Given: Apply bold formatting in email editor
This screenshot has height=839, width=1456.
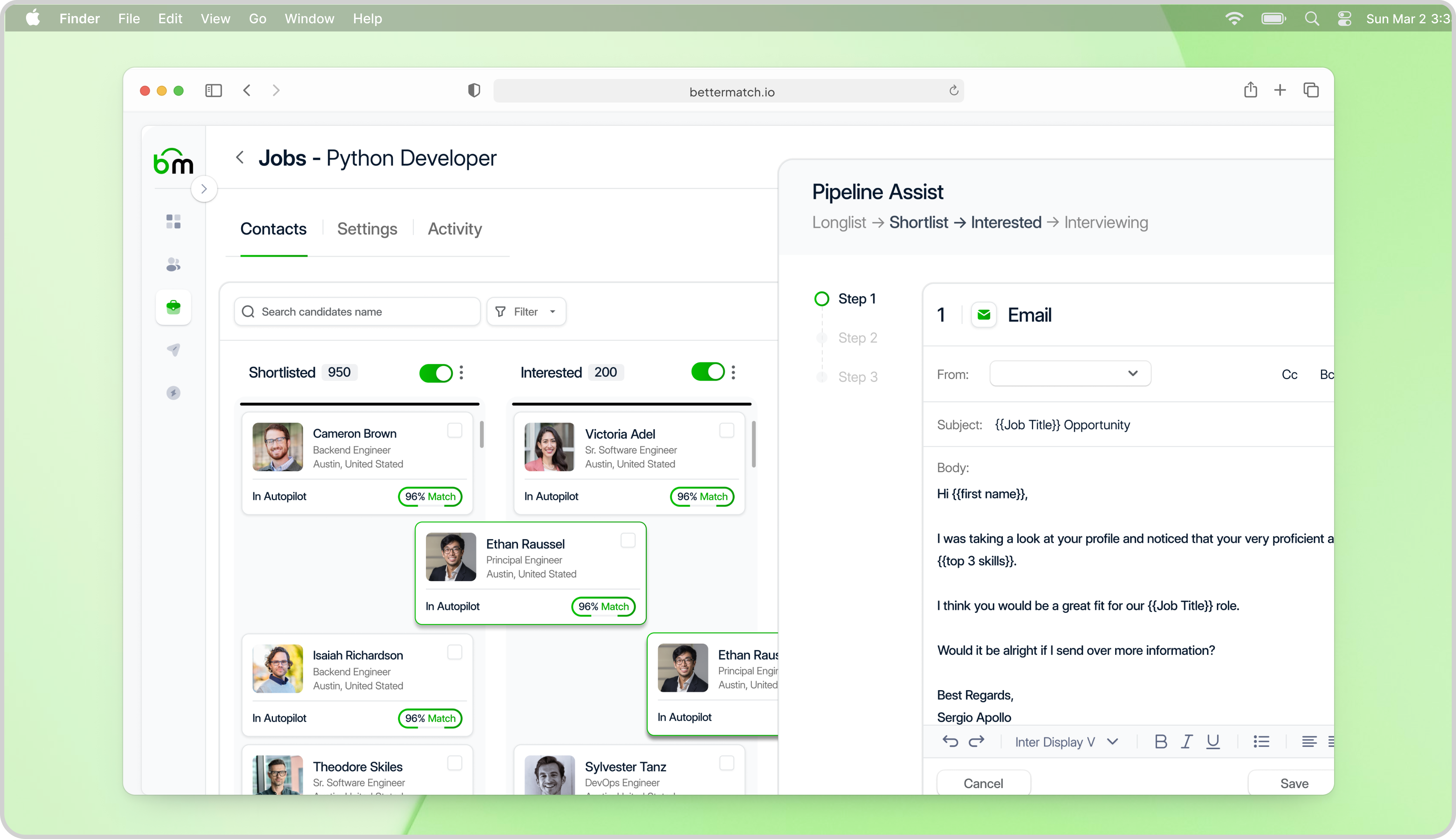Looking at the screenshot, I should [x=1161, y=742].
